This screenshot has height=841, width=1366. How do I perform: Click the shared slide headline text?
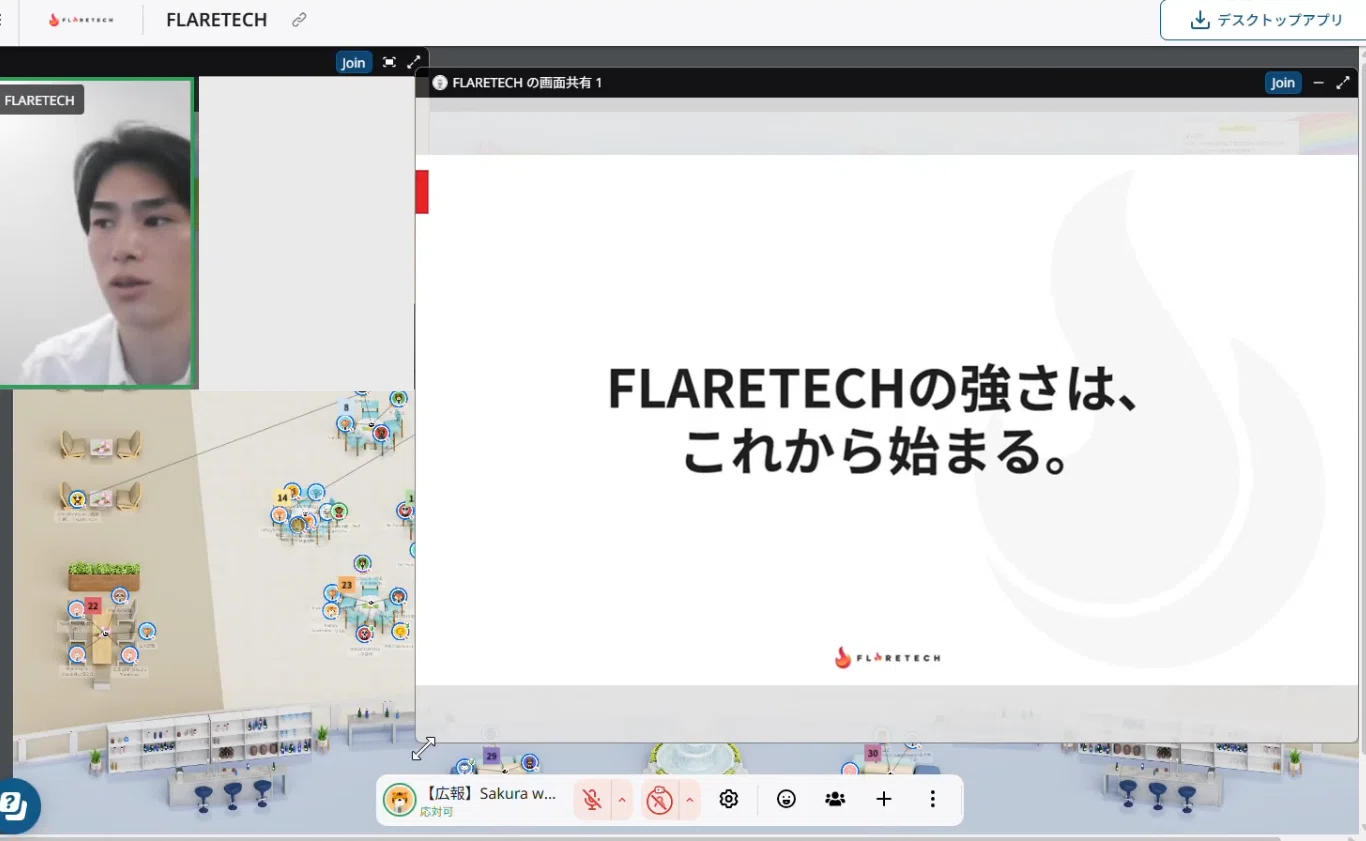(x=872, y=421)
